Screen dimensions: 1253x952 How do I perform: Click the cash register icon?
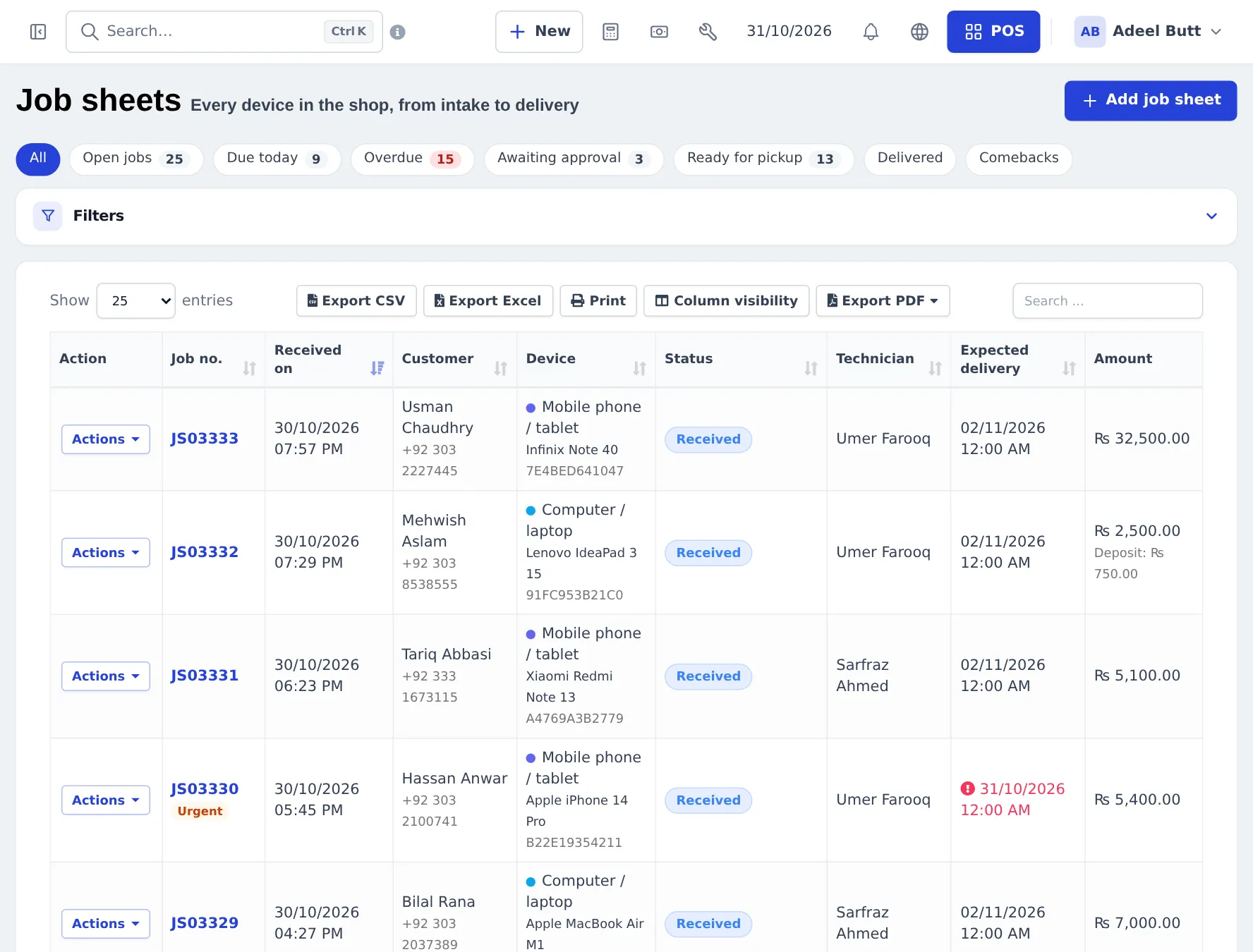(x=659, y=32)
